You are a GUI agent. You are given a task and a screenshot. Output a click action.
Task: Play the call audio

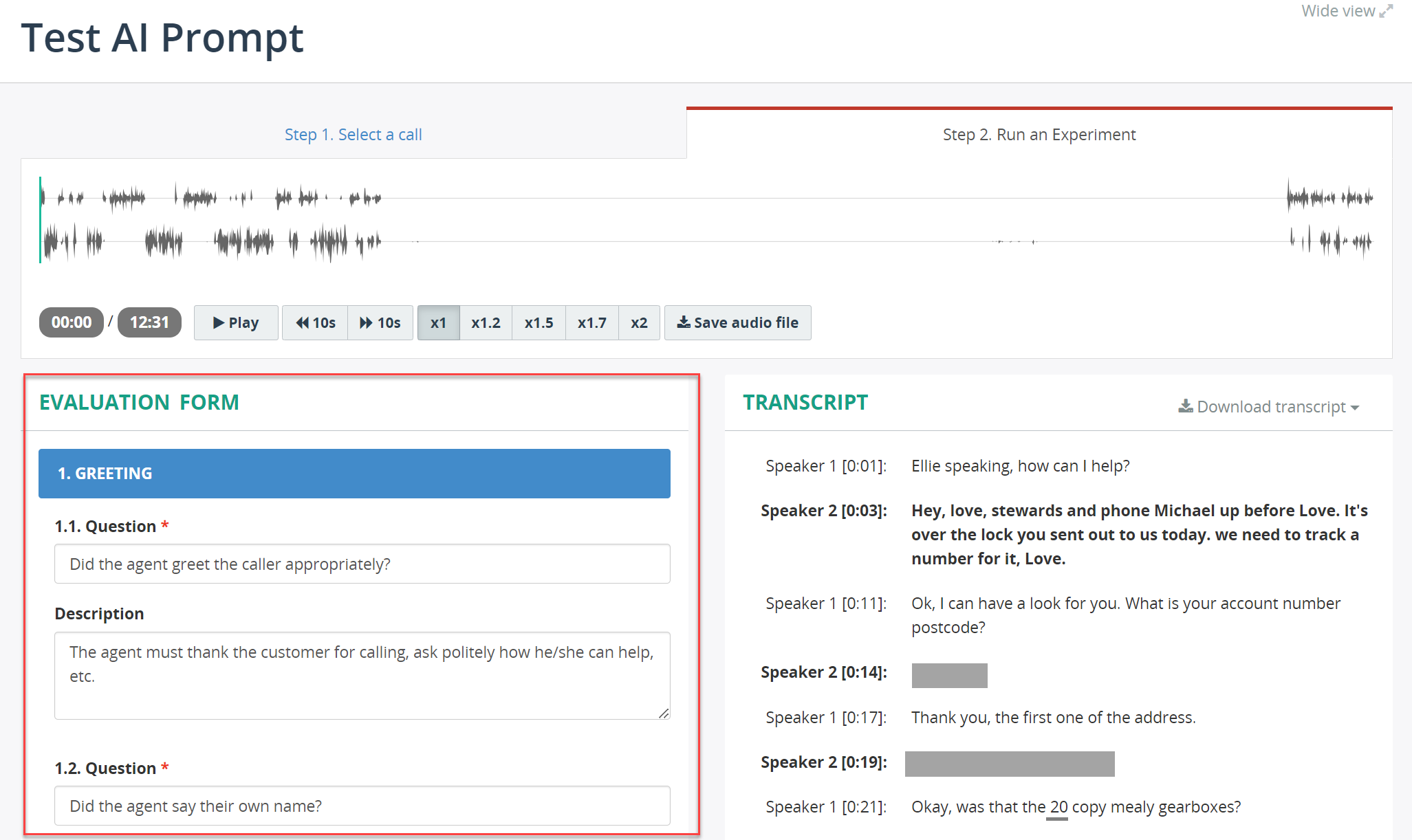[x=236, y=322]
